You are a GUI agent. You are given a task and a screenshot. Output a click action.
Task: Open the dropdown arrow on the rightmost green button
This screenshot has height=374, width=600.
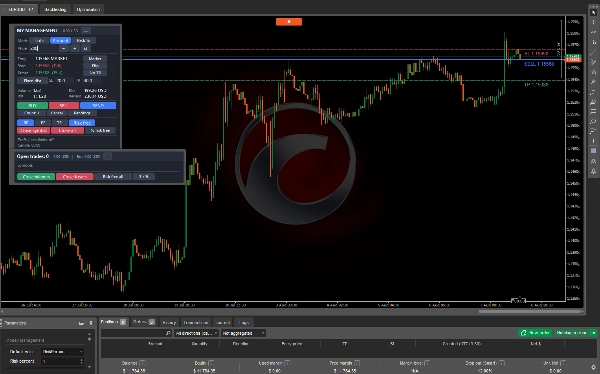(x=594, y=333)
